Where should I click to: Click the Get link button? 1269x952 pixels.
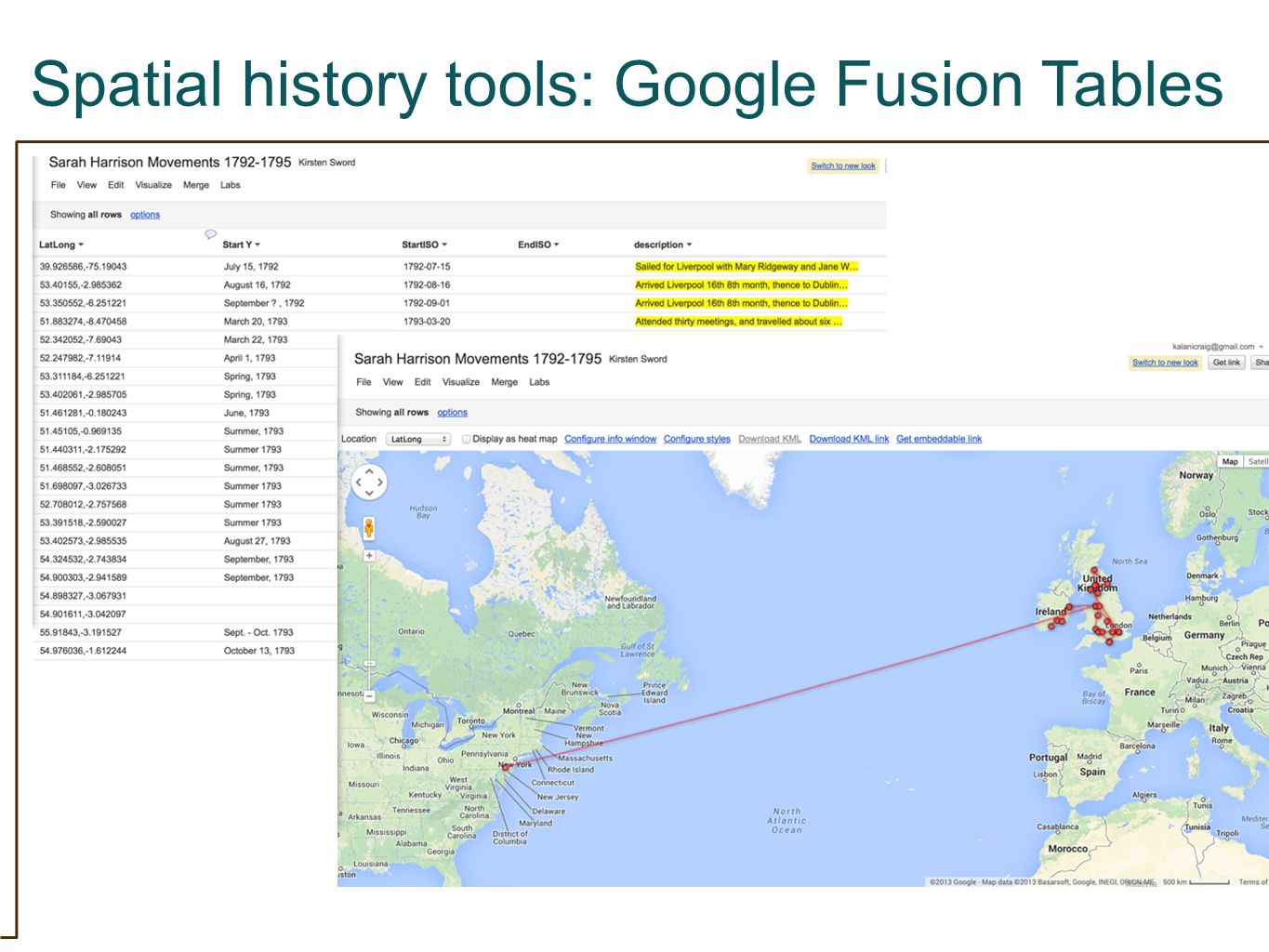(x=1226, y=363)
